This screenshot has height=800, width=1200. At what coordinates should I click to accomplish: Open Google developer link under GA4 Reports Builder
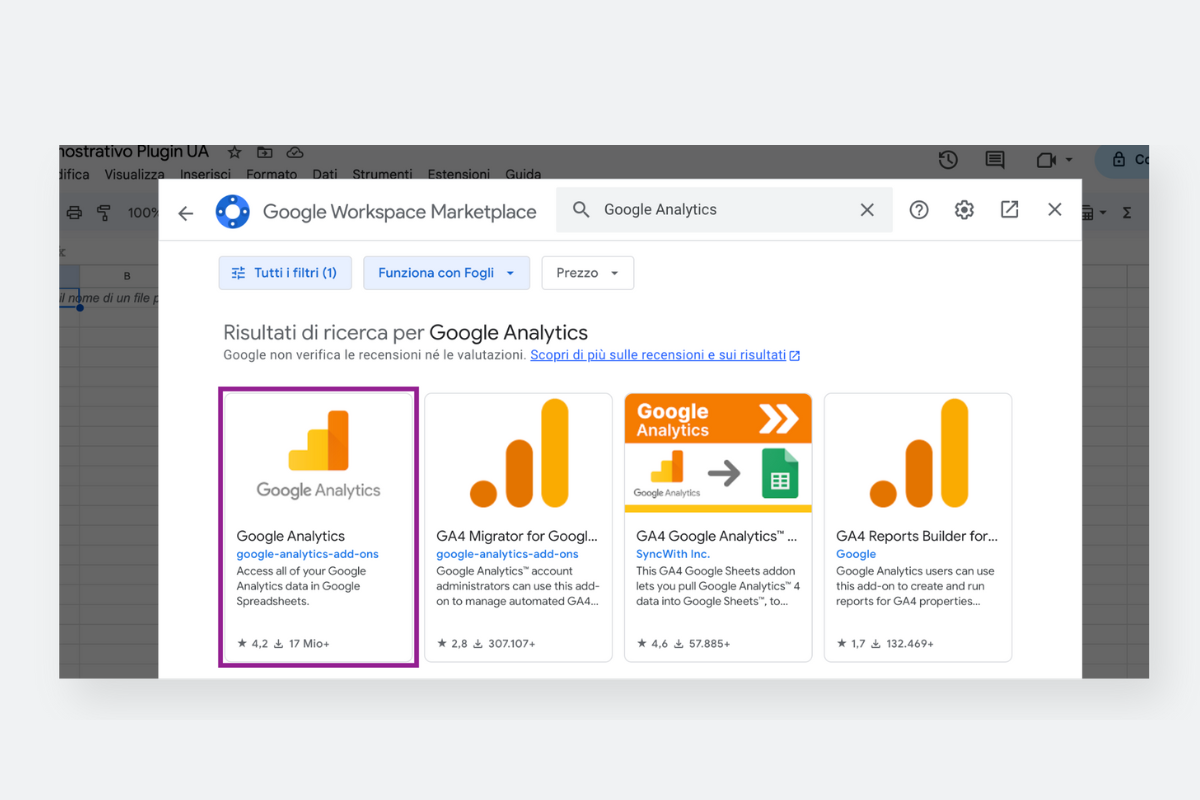856,554
